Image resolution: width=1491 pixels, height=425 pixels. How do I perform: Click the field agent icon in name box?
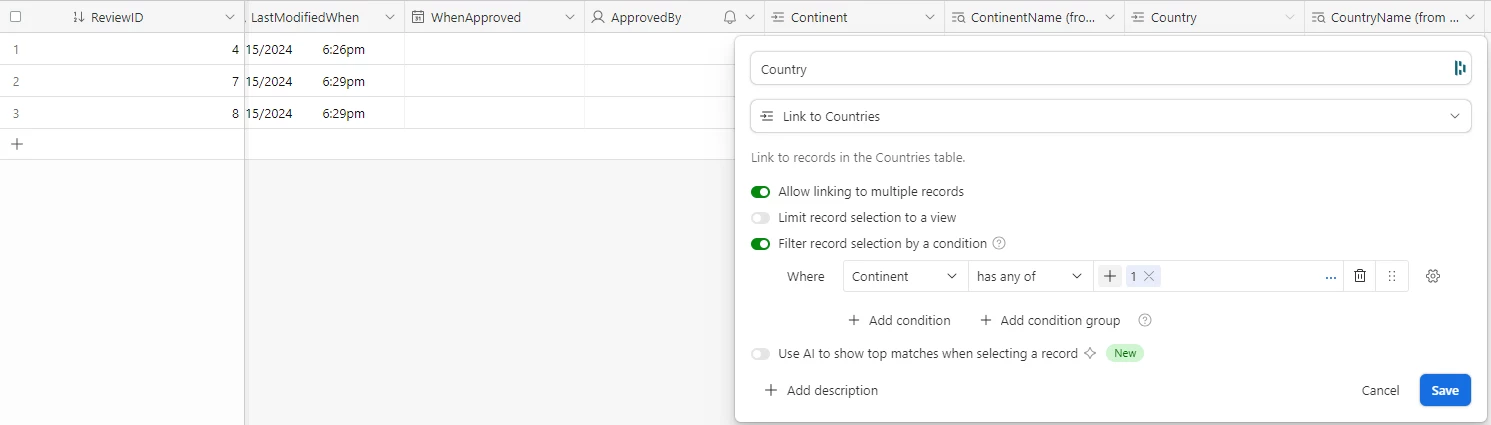(1460, 68)
